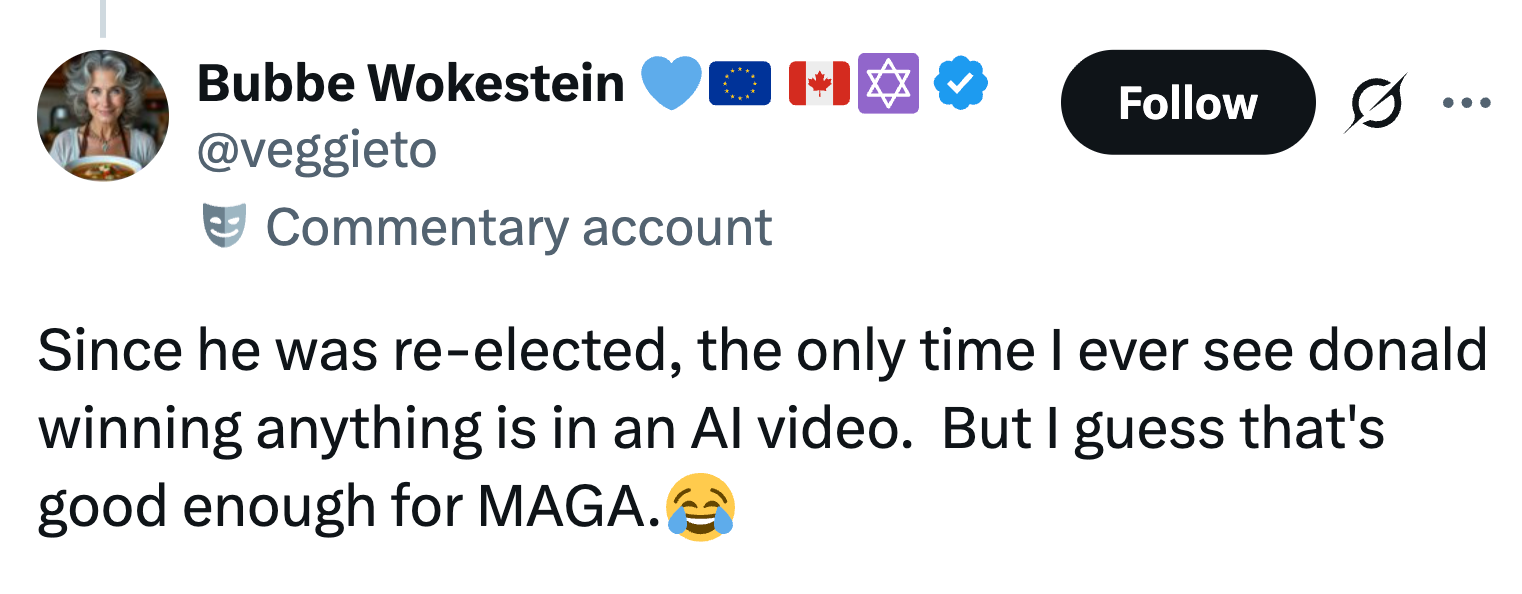Open the @veggieto profile link
Viewport: 1522px width, 594px height.
point(317,150)
